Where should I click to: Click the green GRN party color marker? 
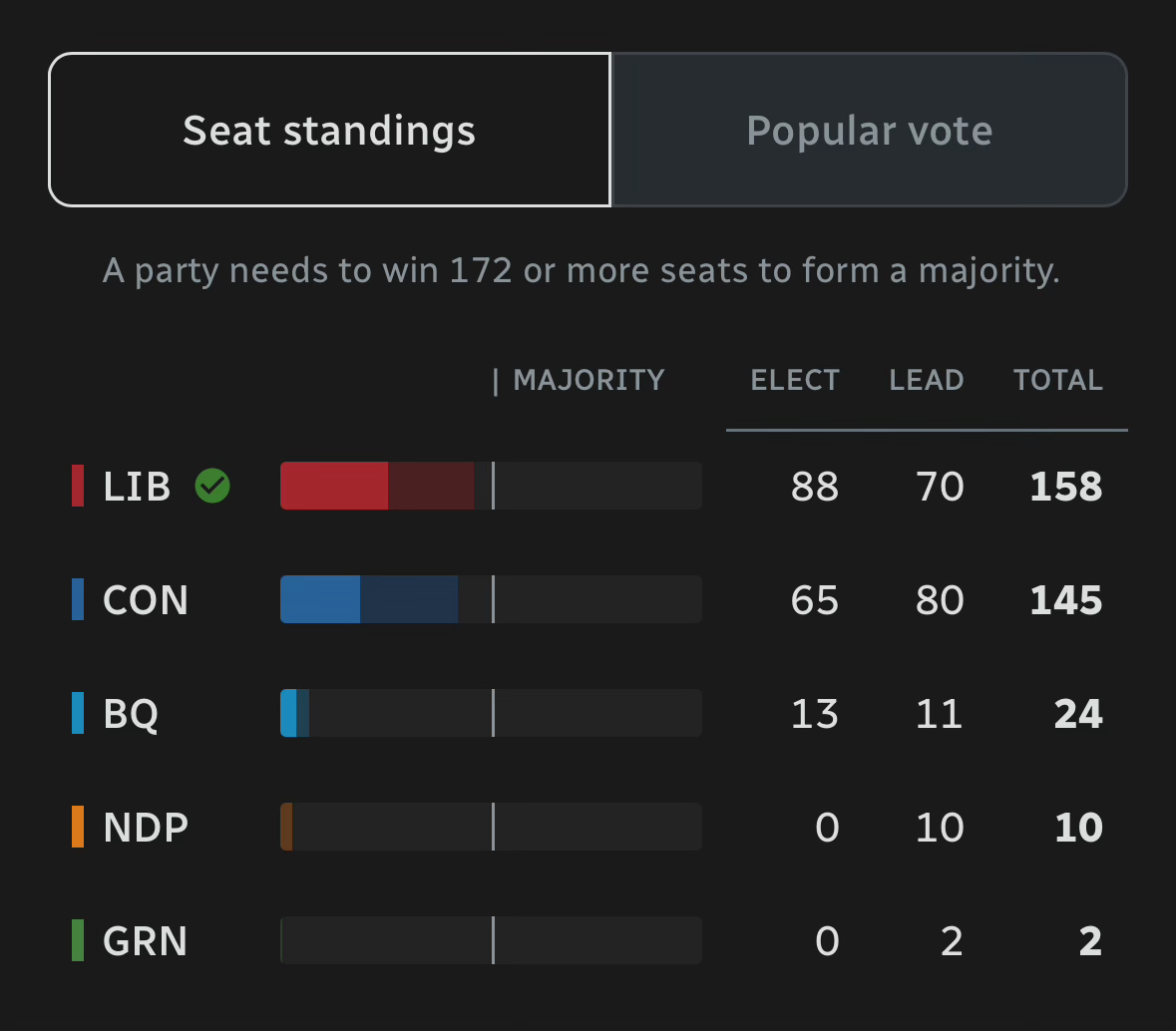(x=78, y=941)
